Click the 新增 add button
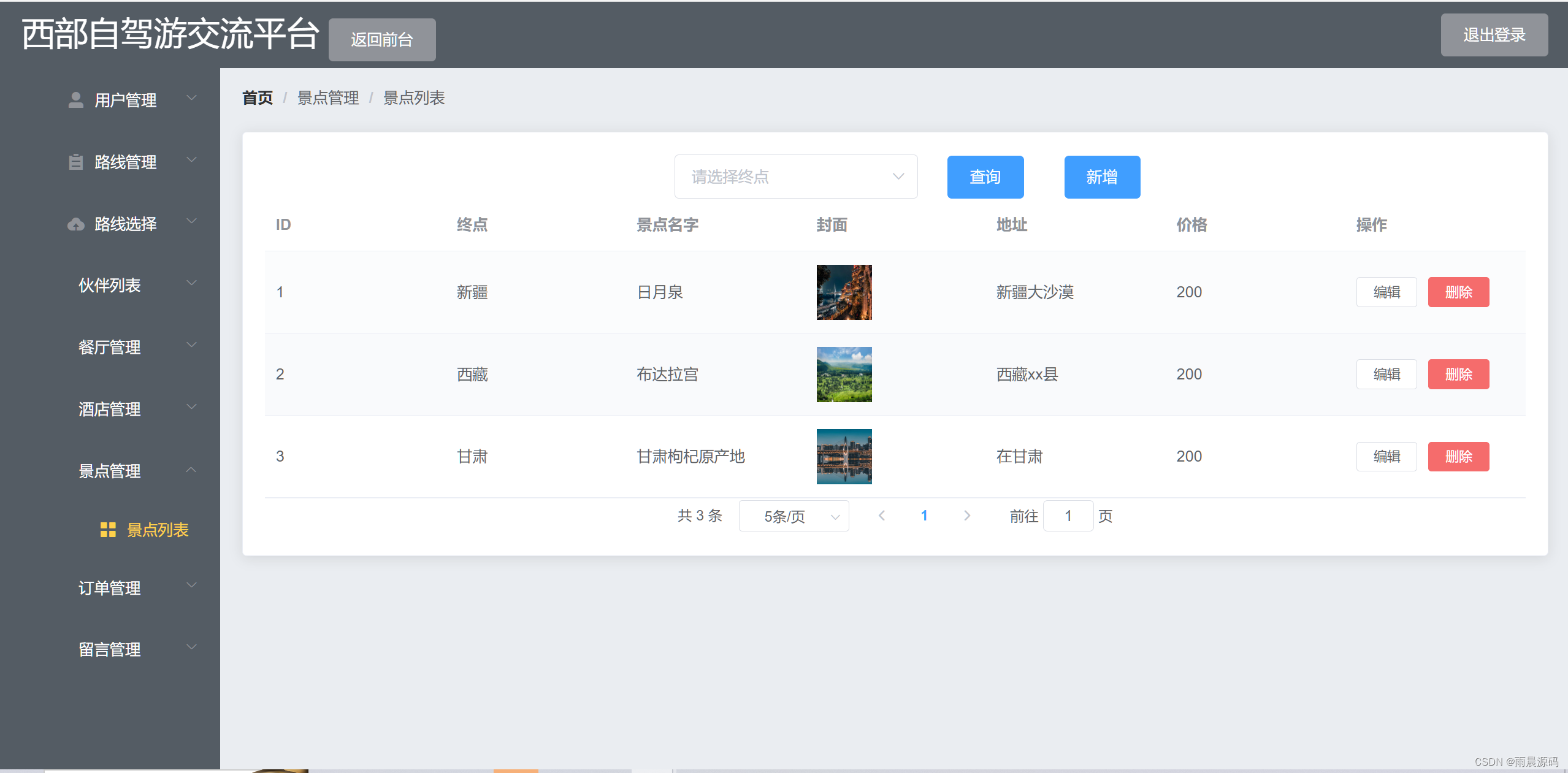The image size is (1568, 773). (x=1102, y=177)
